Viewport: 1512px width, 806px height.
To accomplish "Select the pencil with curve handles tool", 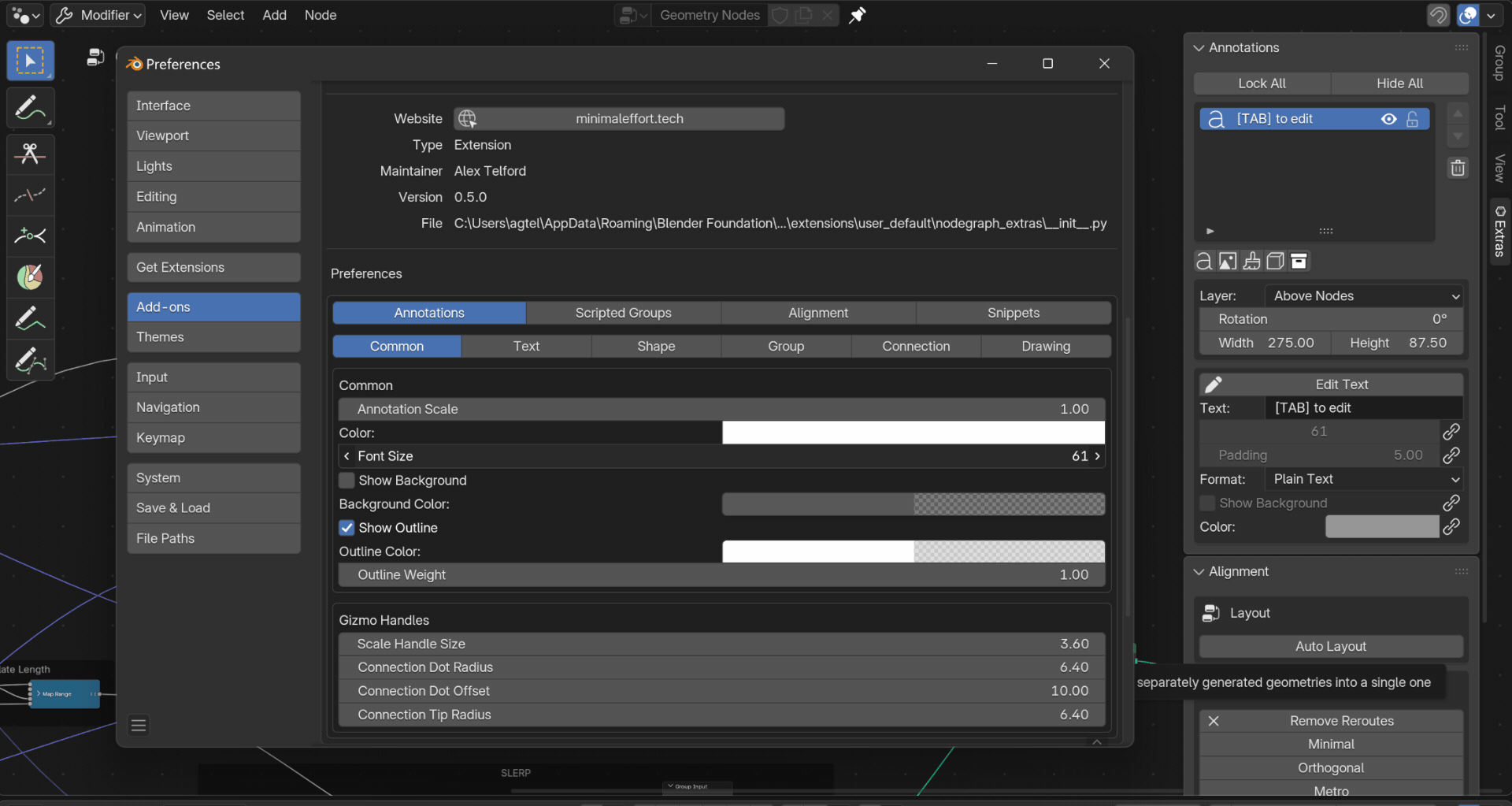I will point(30,360).
